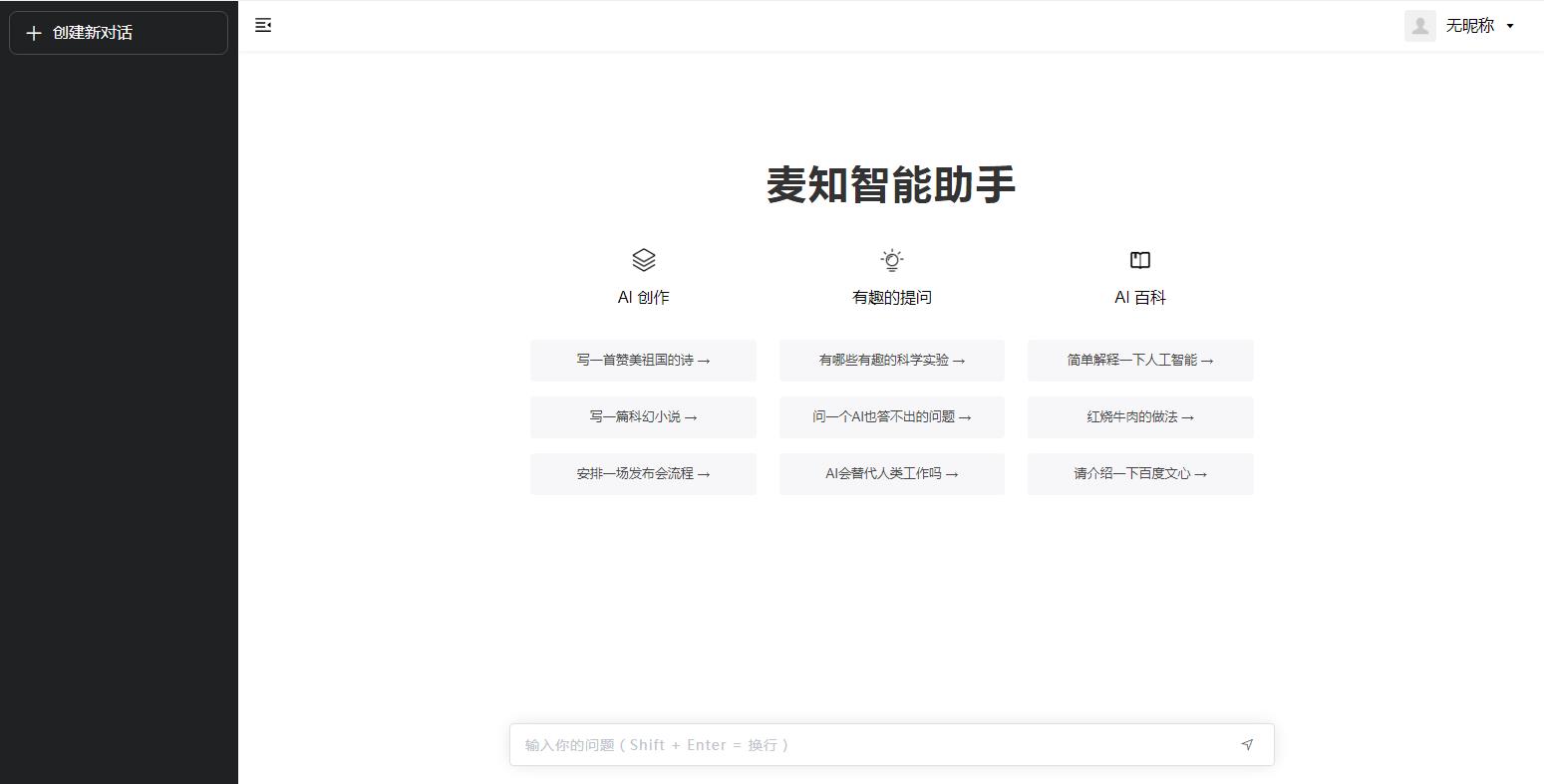Switch to the AI 百科 section
This screenshot has height=784, width=1544.
point(1139,296)
